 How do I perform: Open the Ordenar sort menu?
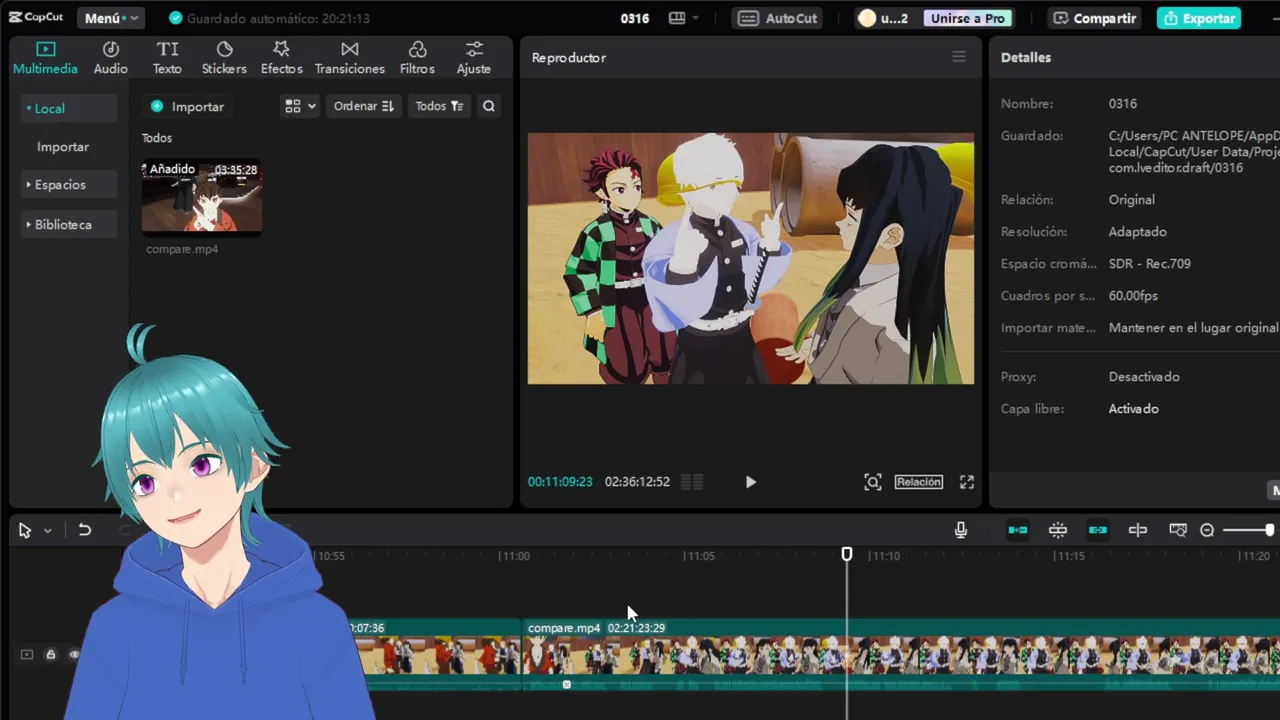click(363, 106)
